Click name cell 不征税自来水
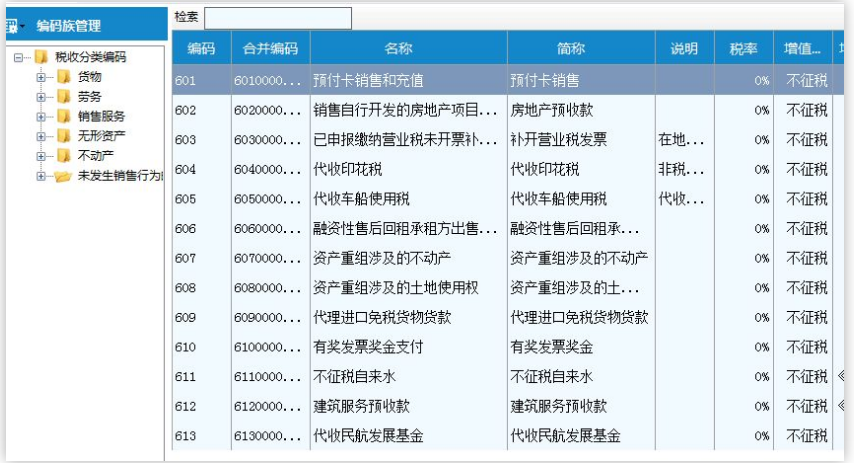The height and width of the screenshot is (463, 854). (x=408, y=376)
